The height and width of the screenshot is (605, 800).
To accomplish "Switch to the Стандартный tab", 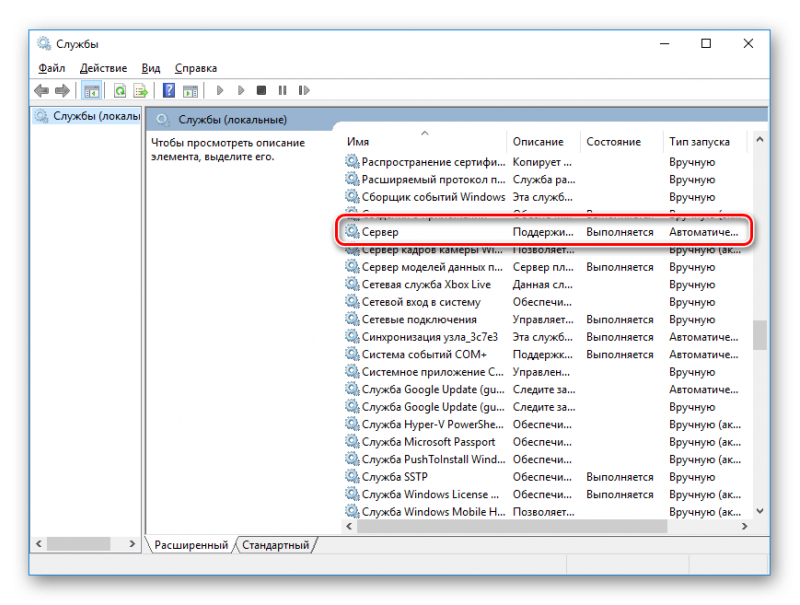I will click(x=276, y=545).
